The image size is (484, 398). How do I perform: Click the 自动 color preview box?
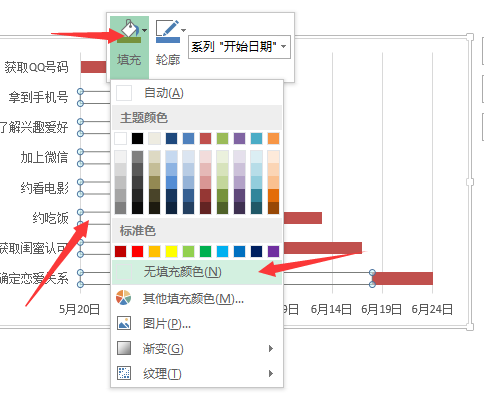(x=124, y=93)
